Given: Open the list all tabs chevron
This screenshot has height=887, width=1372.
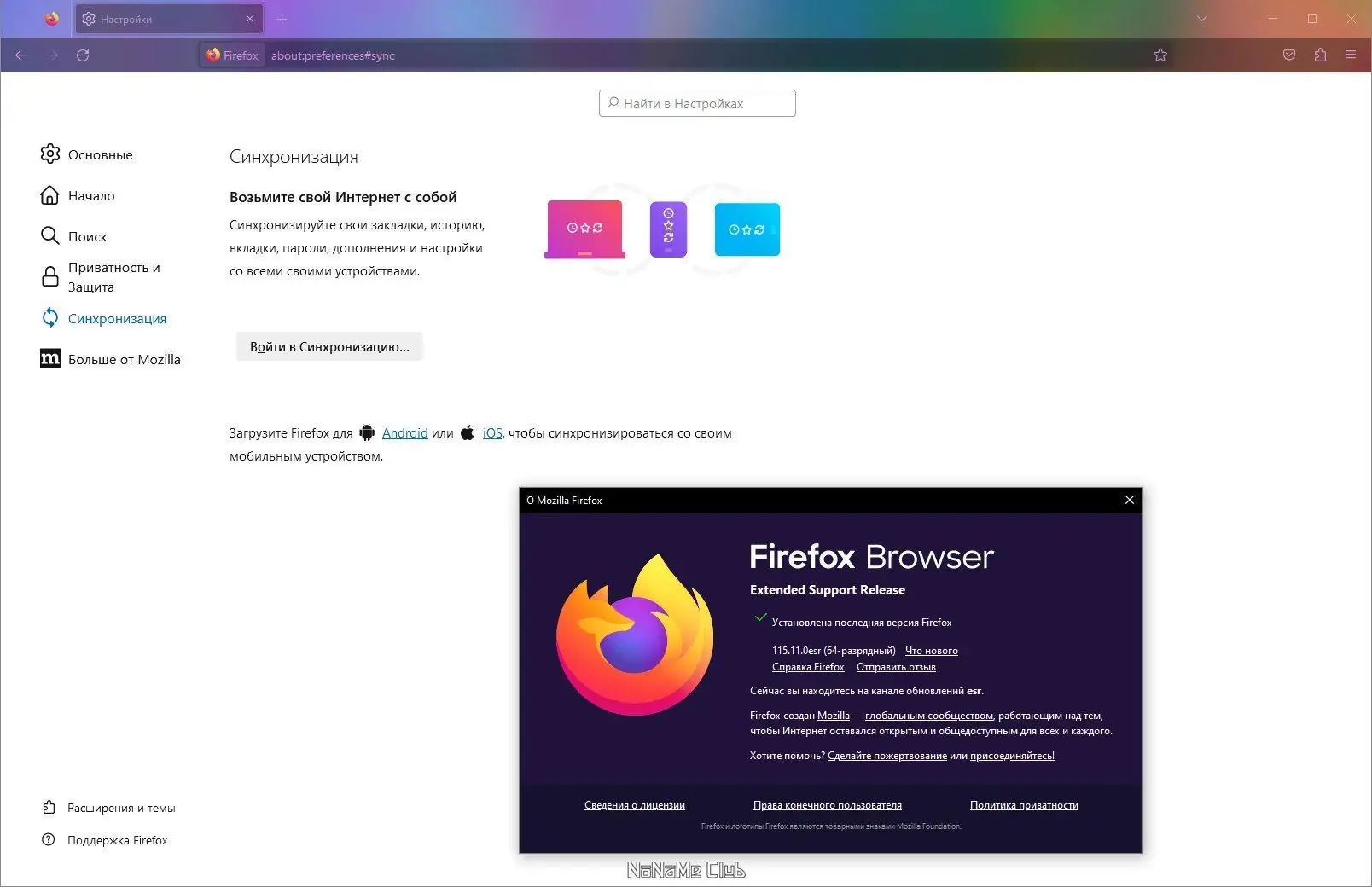Looking at the screenshot, I should pyautogui.click(x=1202, y=19).
